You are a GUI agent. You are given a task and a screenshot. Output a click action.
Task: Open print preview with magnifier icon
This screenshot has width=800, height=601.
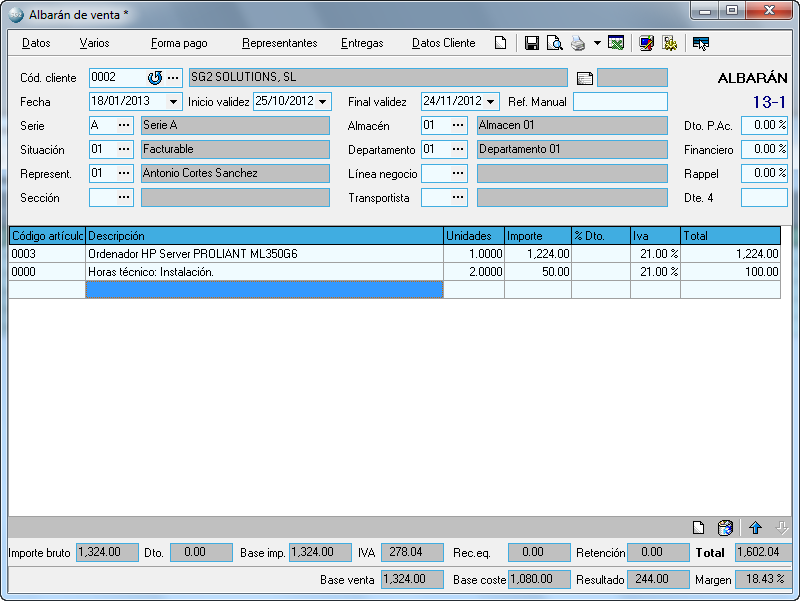pyautogui.click(x=554, y=43)
